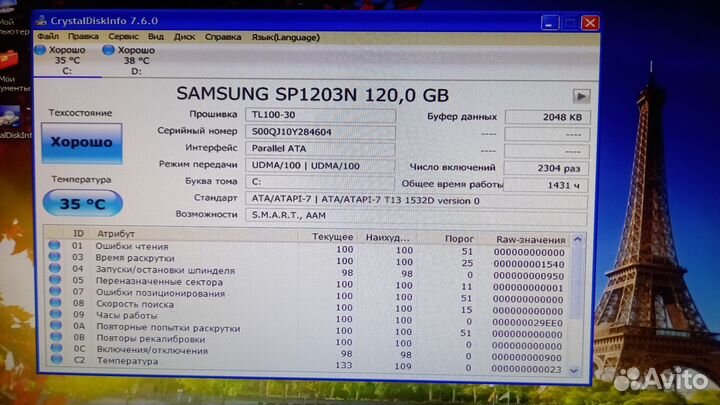
Task: Click the buffer size value 2048 KB
Action: (x=547, y=117)
